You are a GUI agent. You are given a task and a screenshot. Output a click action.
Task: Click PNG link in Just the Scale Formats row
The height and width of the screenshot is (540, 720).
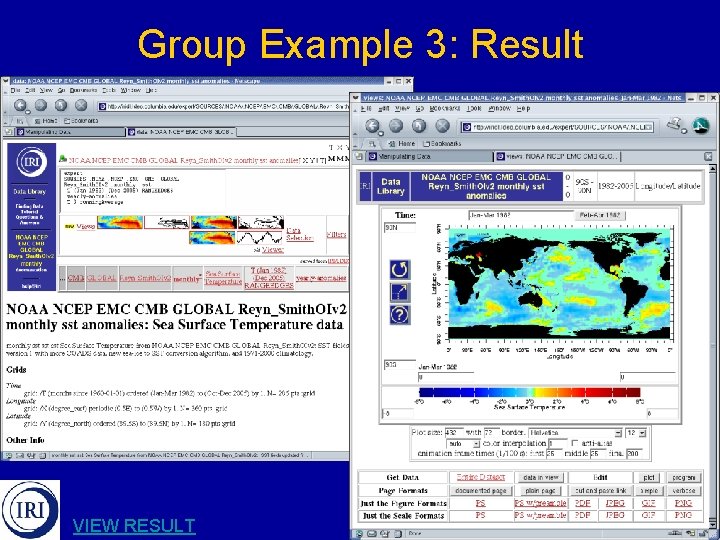pos(683,515)
